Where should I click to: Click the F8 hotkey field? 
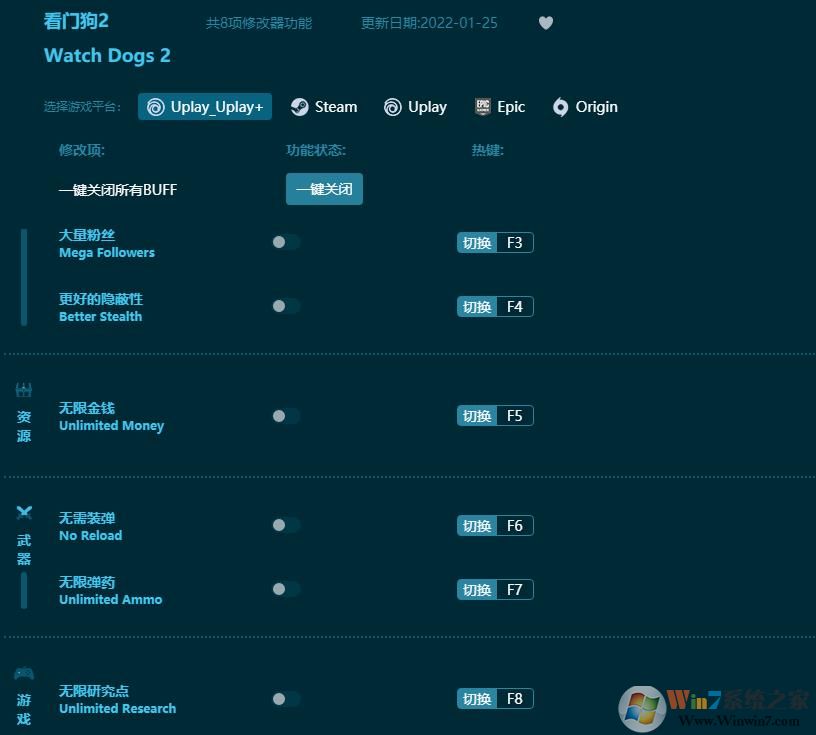point(515,699)
